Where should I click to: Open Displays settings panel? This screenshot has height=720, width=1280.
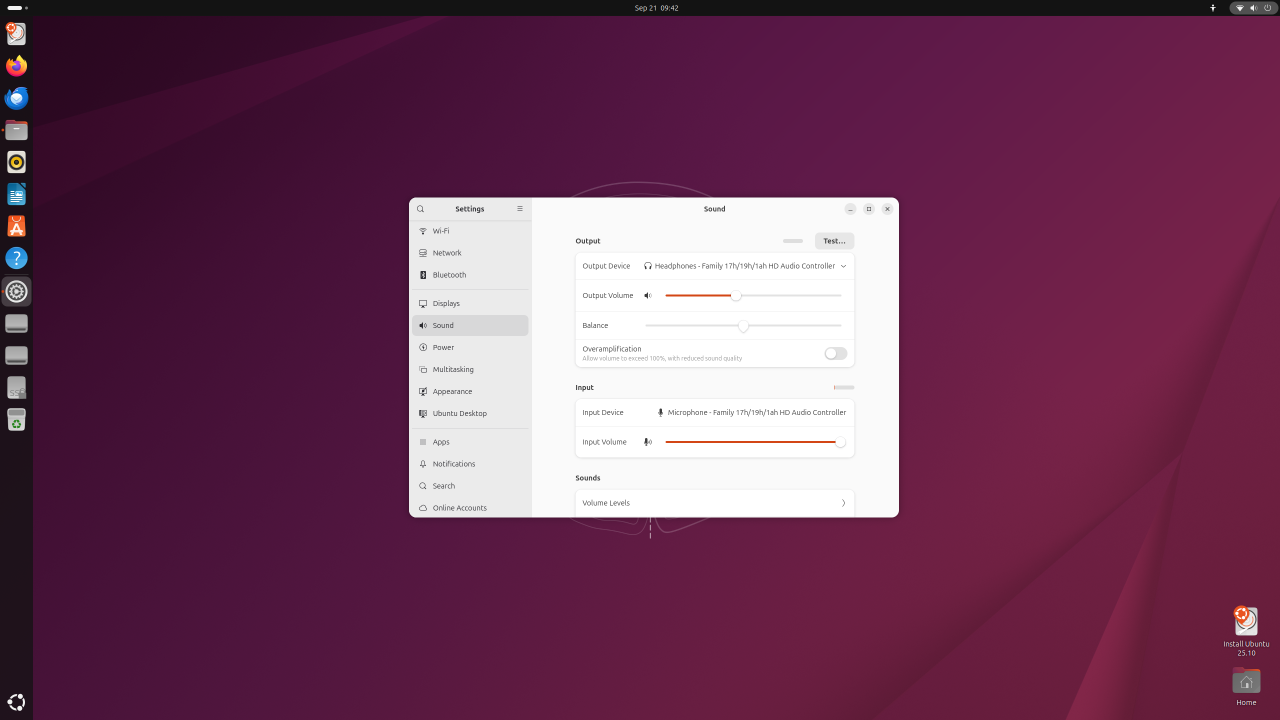(470, 303)
